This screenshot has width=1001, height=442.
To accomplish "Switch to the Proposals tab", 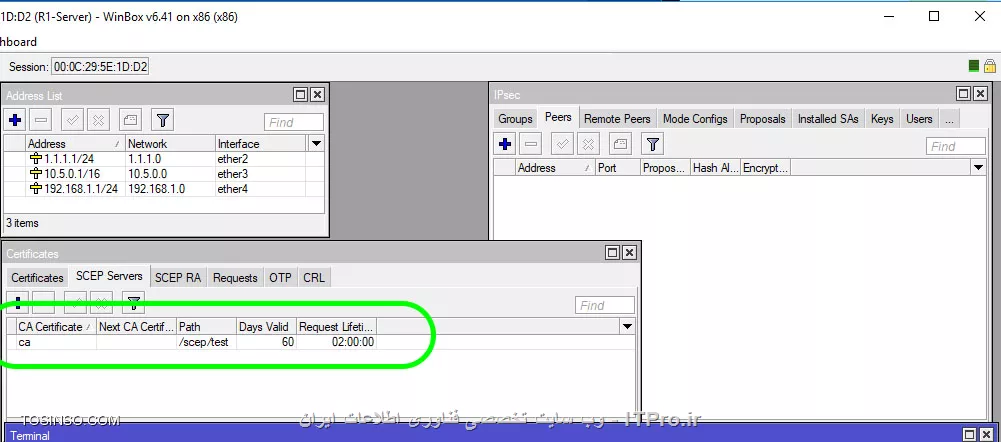I will (x=763, y=119).
